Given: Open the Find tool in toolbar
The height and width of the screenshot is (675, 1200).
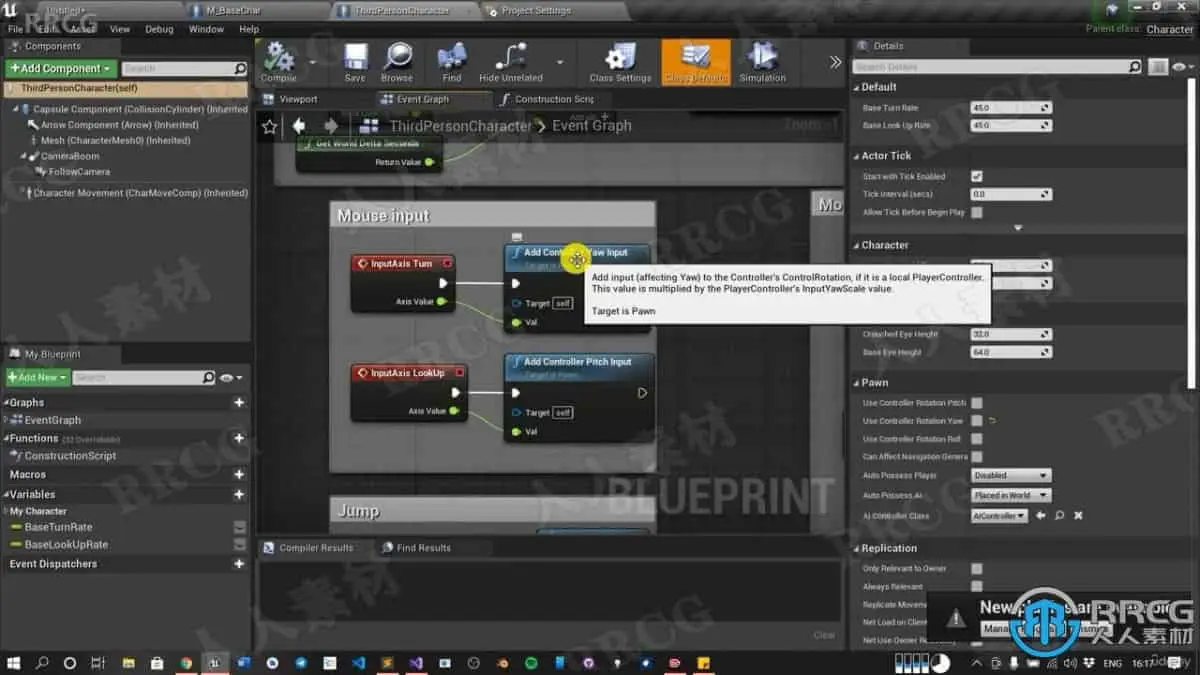Looking at the screenshot, I should (x=452, y=62).
